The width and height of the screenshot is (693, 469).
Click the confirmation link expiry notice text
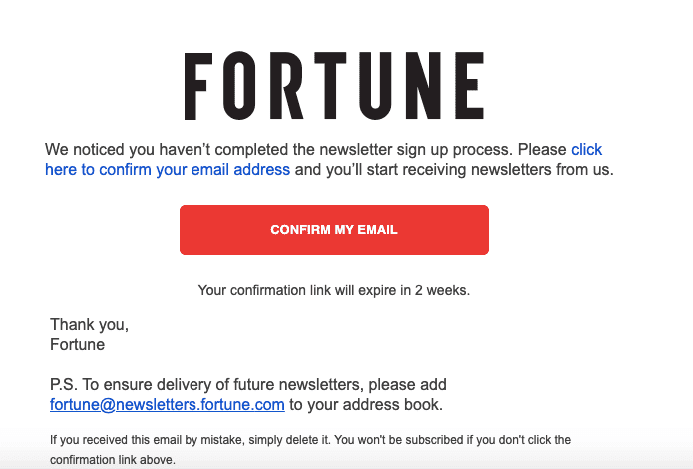pos(334,291)
